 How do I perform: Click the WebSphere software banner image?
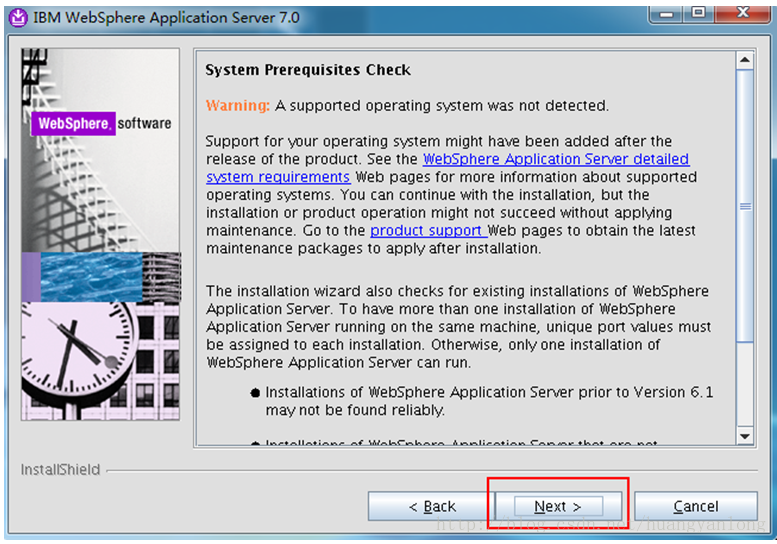coord(101,234)
